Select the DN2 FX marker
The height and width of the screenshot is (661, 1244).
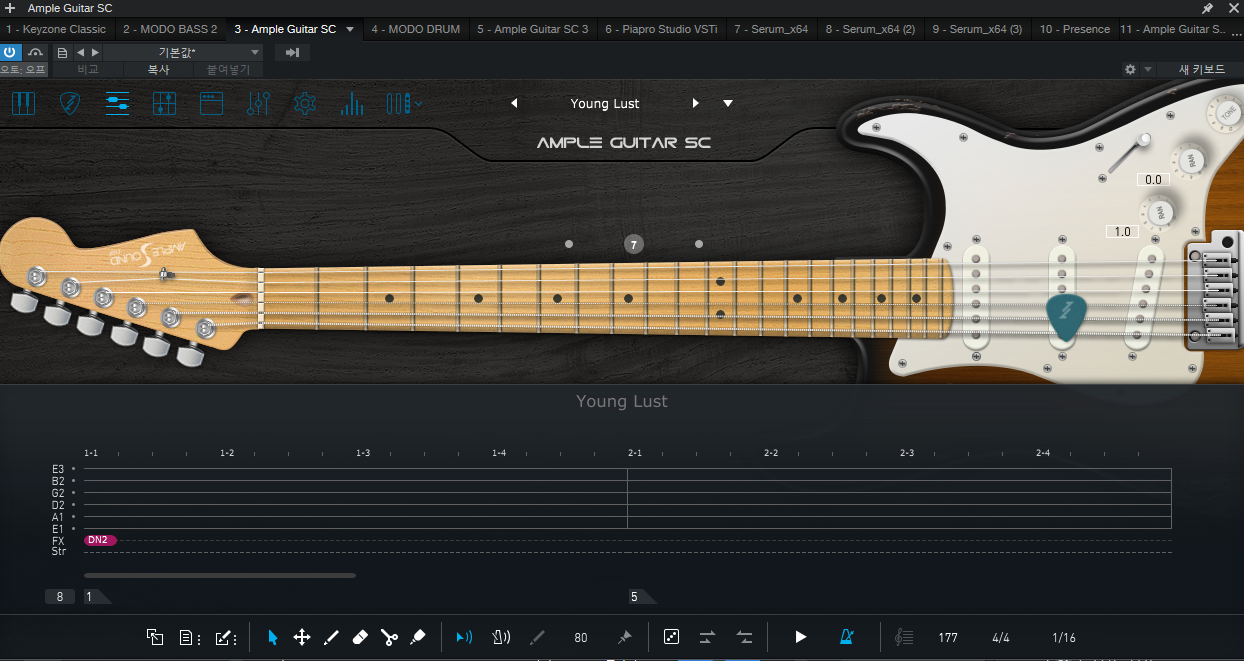99,540
